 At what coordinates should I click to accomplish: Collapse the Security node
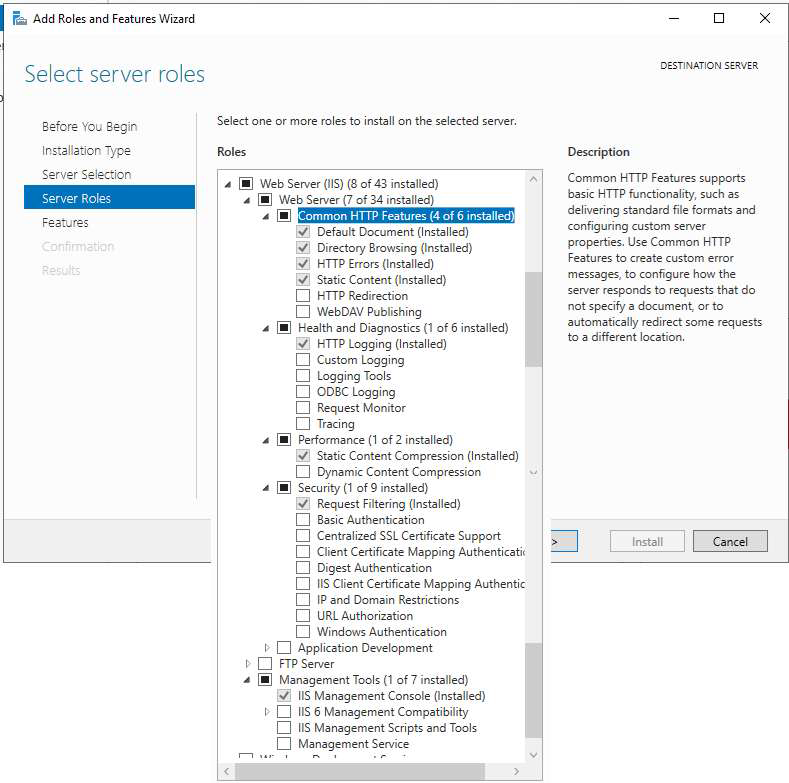click(x=267, y=488)
